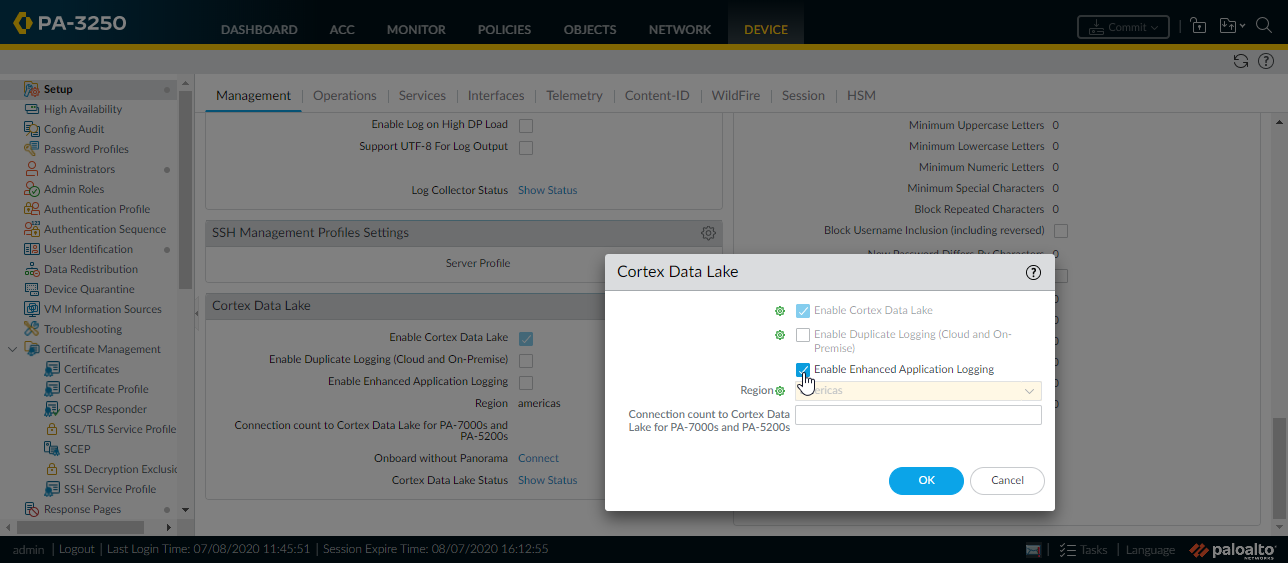Click the Connection count input field

click(x=918, y=415)
